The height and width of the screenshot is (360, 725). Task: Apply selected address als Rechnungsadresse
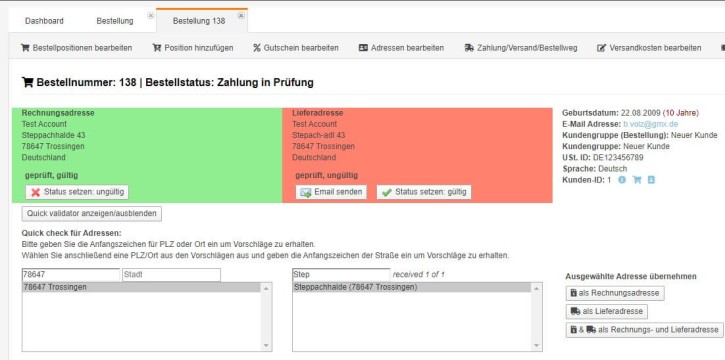[x=615, y=293]
